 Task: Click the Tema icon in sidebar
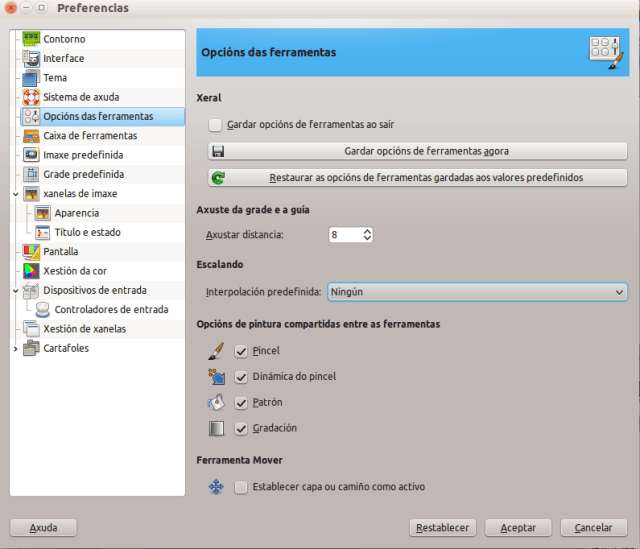(31, 78)
